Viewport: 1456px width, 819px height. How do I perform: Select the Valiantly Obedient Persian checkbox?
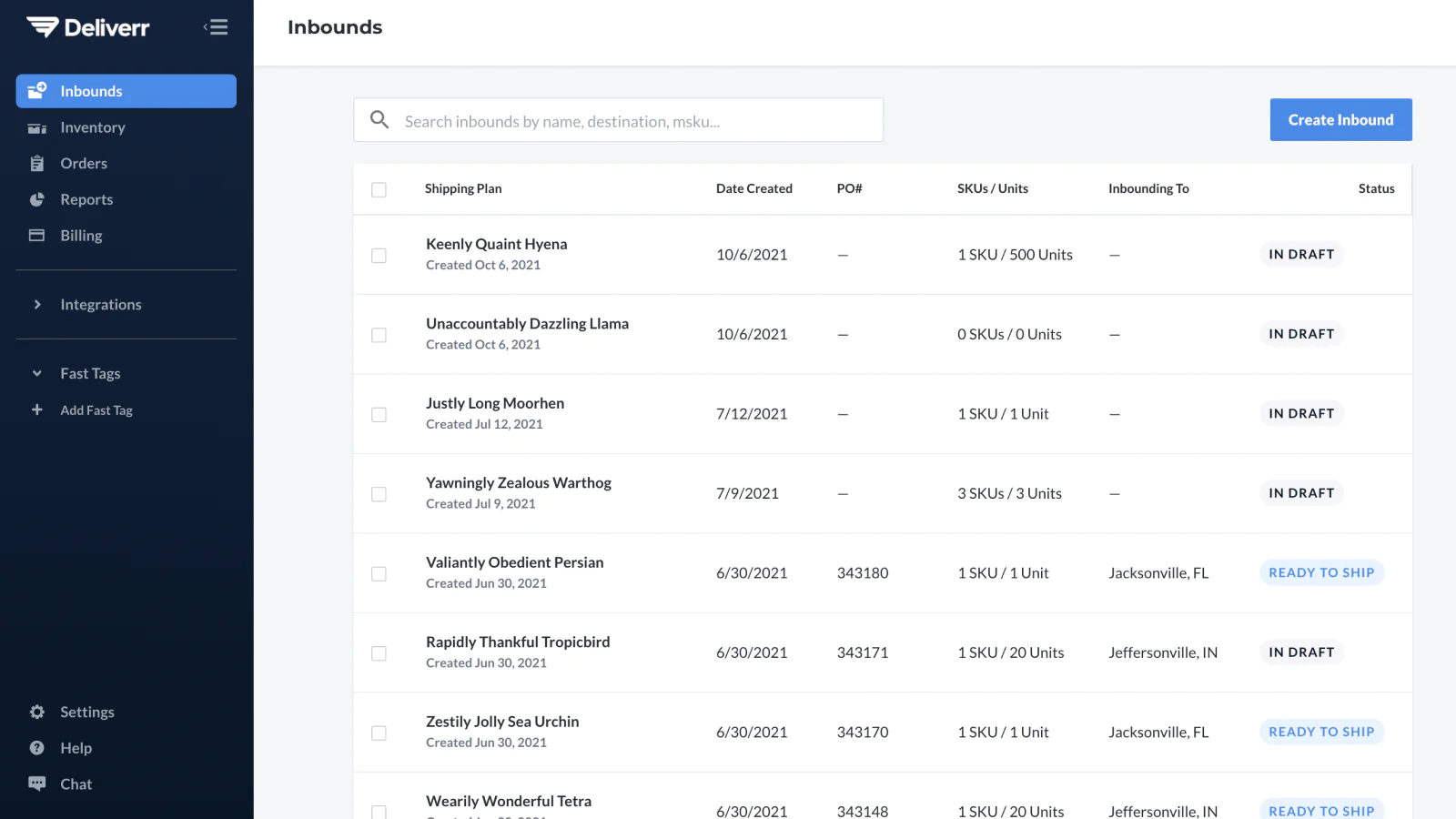click(x=379, y=574)
